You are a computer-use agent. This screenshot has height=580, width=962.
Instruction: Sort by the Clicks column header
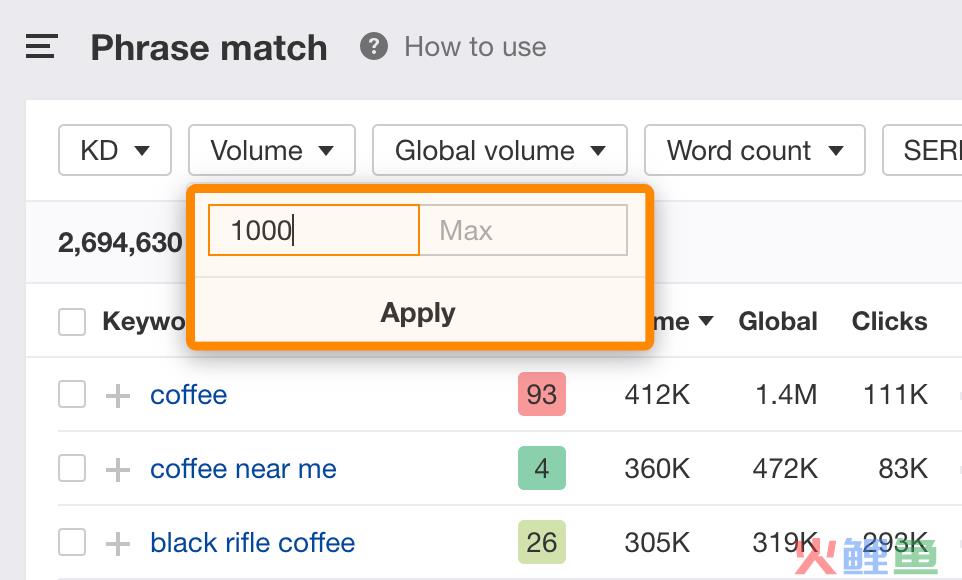tap(889, 321)
